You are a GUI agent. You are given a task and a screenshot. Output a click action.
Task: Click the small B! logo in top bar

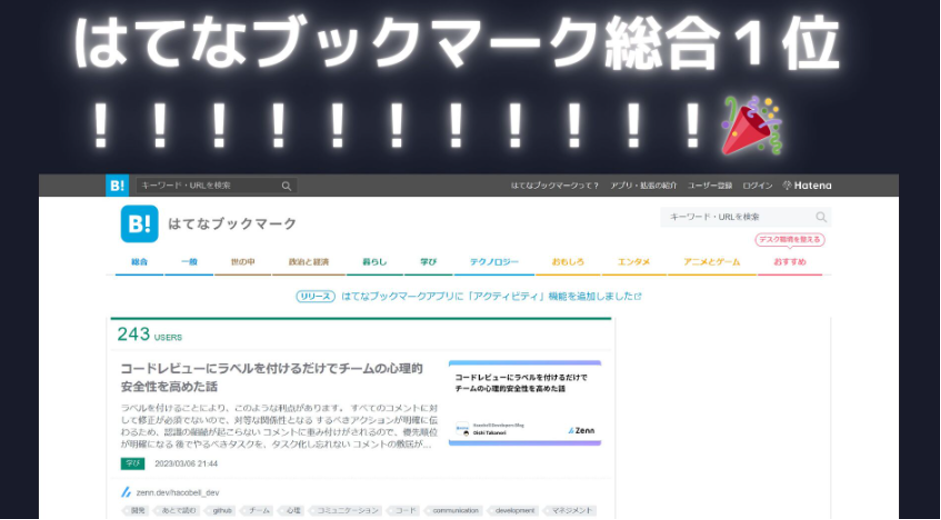tap(117, 185)
